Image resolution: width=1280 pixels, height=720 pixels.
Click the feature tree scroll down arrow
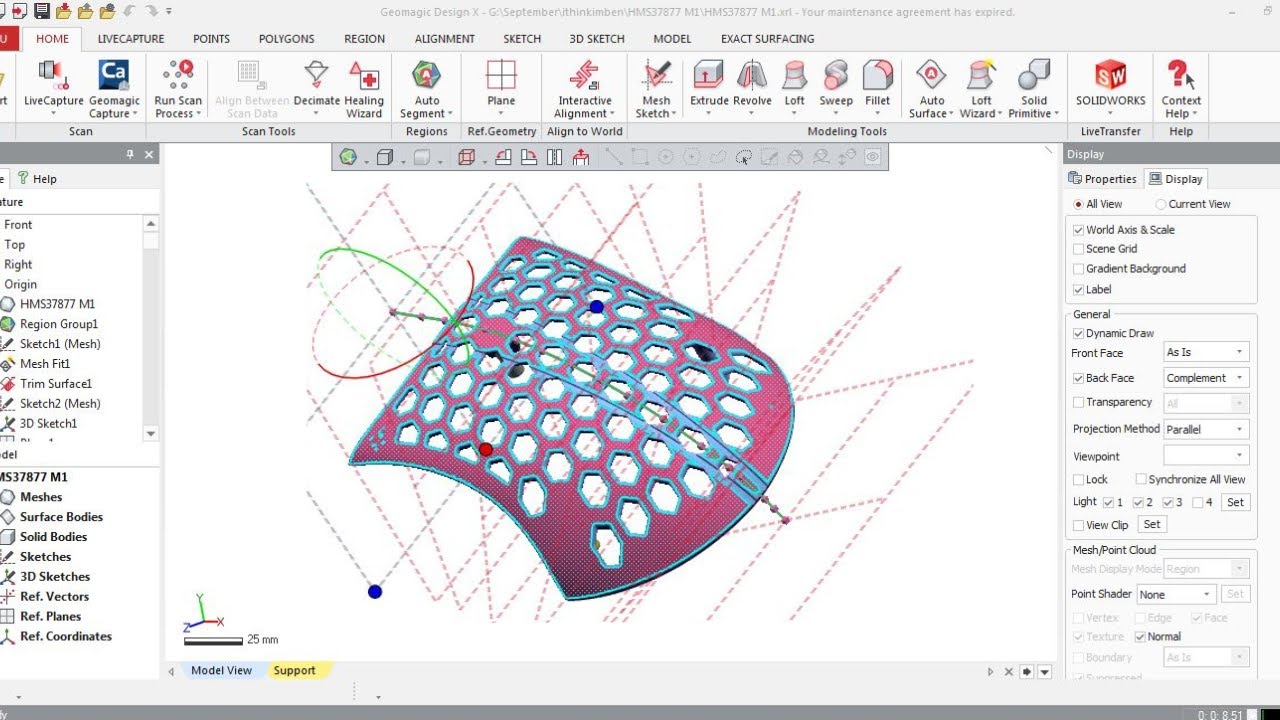(x=151, y=433)
